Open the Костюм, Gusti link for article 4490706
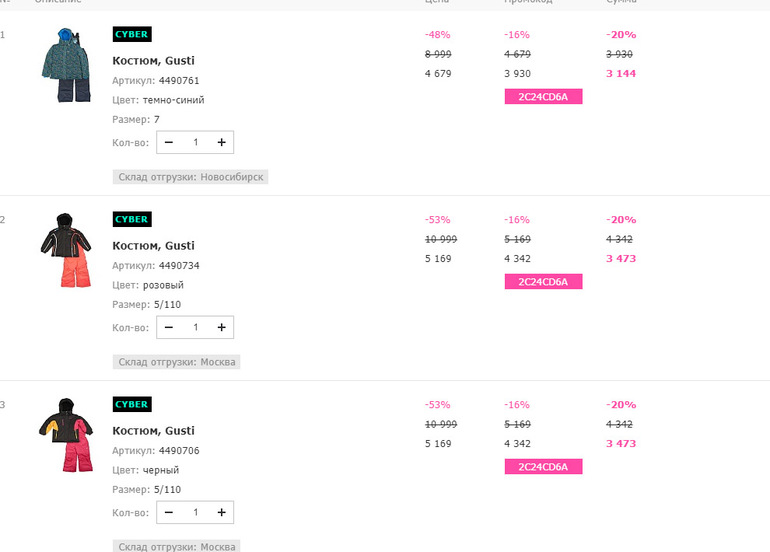Image resolution: width=770 pixels, height=552 pixels. coord(153,430)
